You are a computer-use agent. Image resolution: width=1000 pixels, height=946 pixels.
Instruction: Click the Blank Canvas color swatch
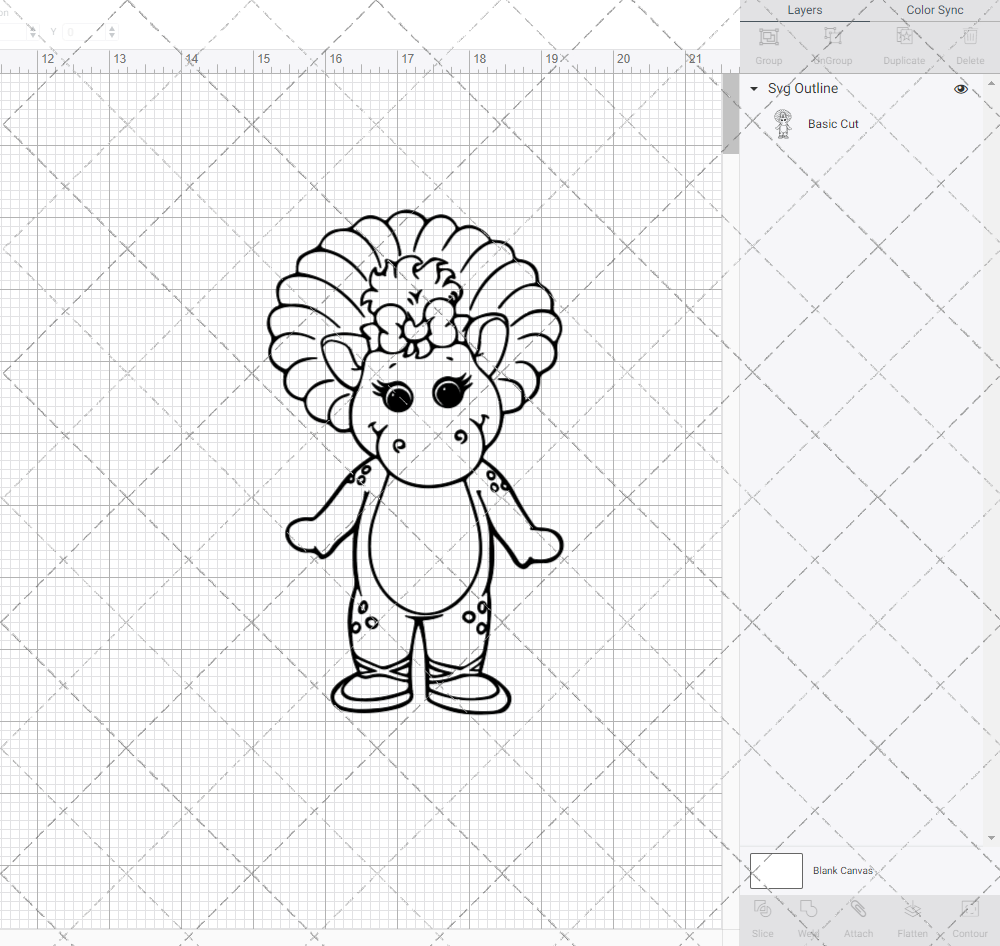[775, 870]
